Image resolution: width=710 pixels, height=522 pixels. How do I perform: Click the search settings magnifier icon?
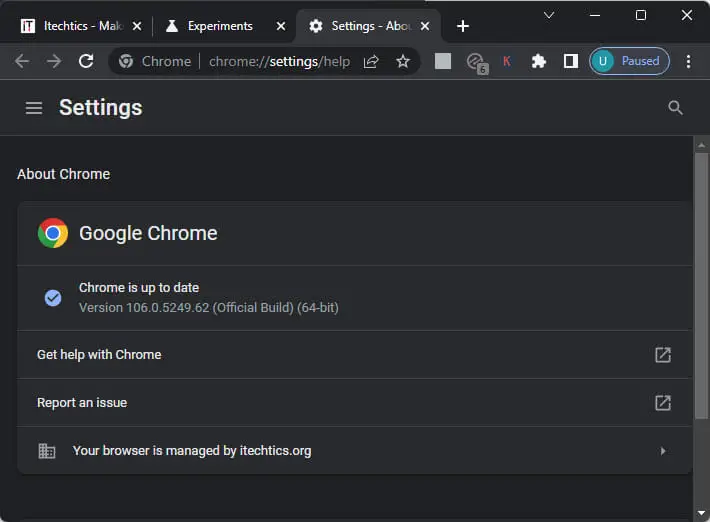pyautogui.click(x=675, y=108)
